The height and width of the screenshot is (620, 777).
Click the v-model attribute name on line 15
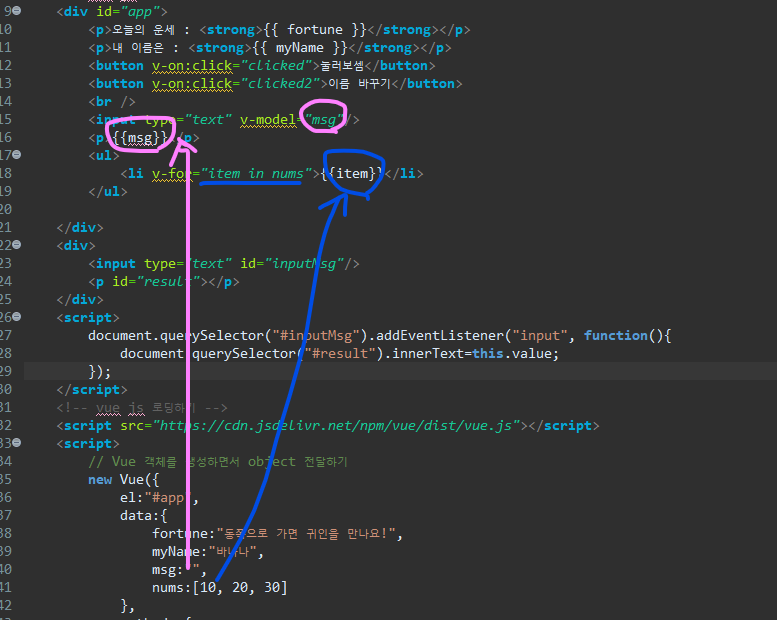point(268,119)
